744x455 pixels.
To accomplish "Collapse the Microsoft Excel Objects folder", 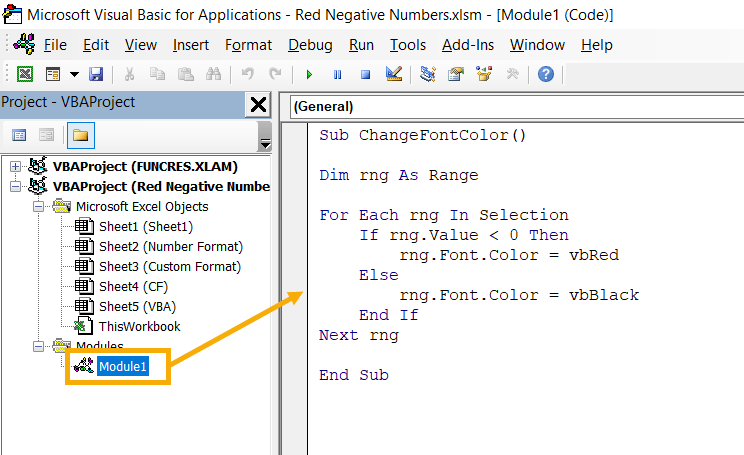I will point(37,206).
